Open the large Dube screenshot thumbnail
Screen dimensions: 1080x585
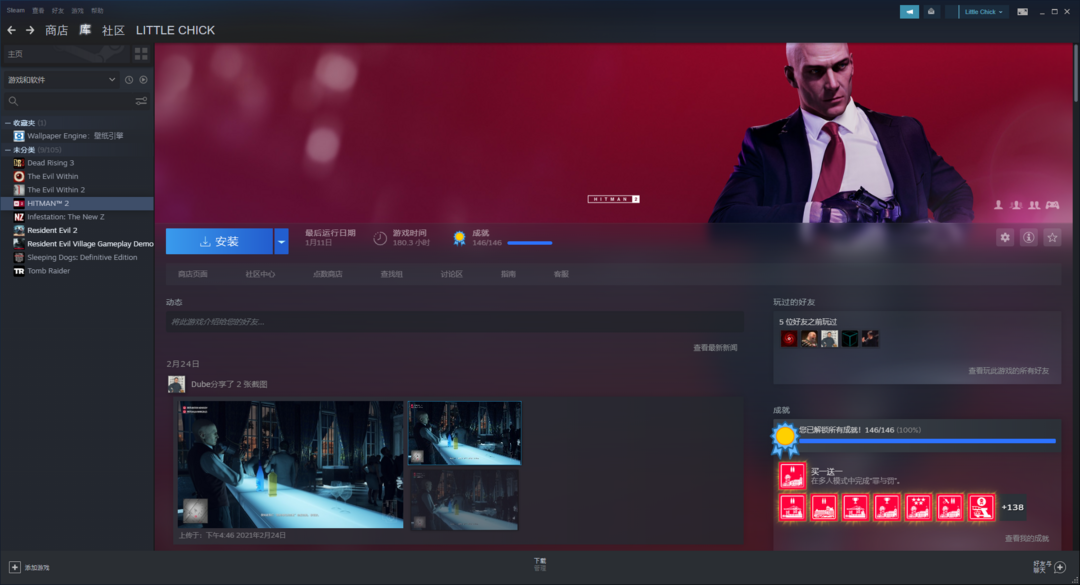pos(291,465)
